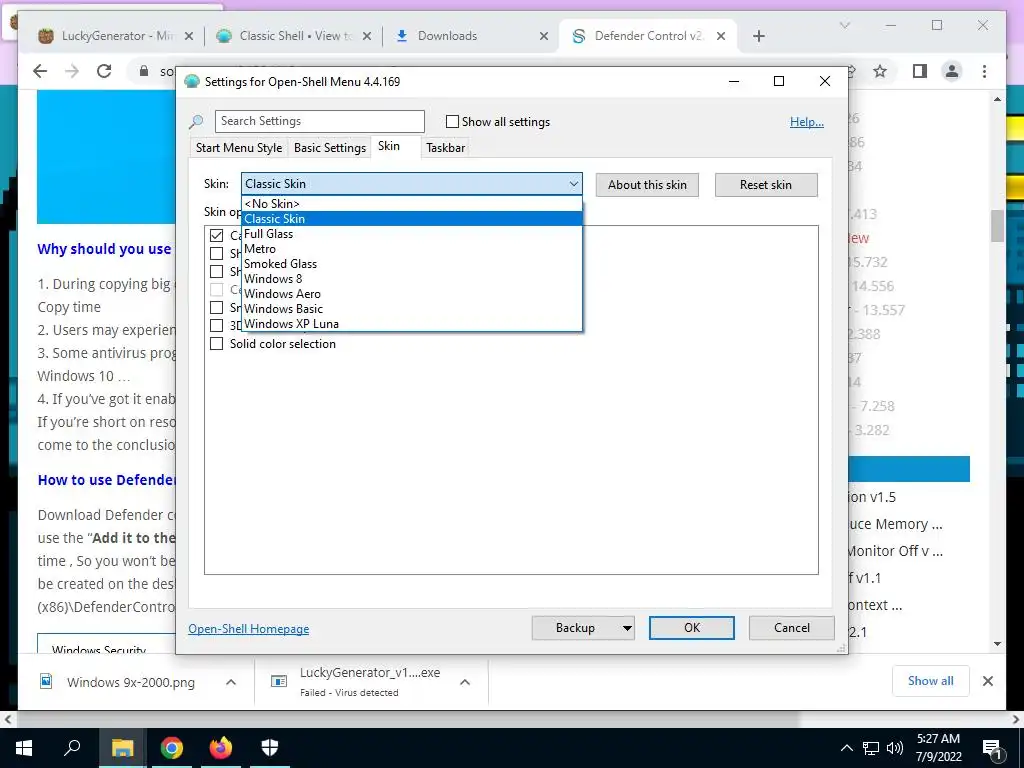Open Chrome profile avatar
This screenshot has width=1024, height=768.
952,71
